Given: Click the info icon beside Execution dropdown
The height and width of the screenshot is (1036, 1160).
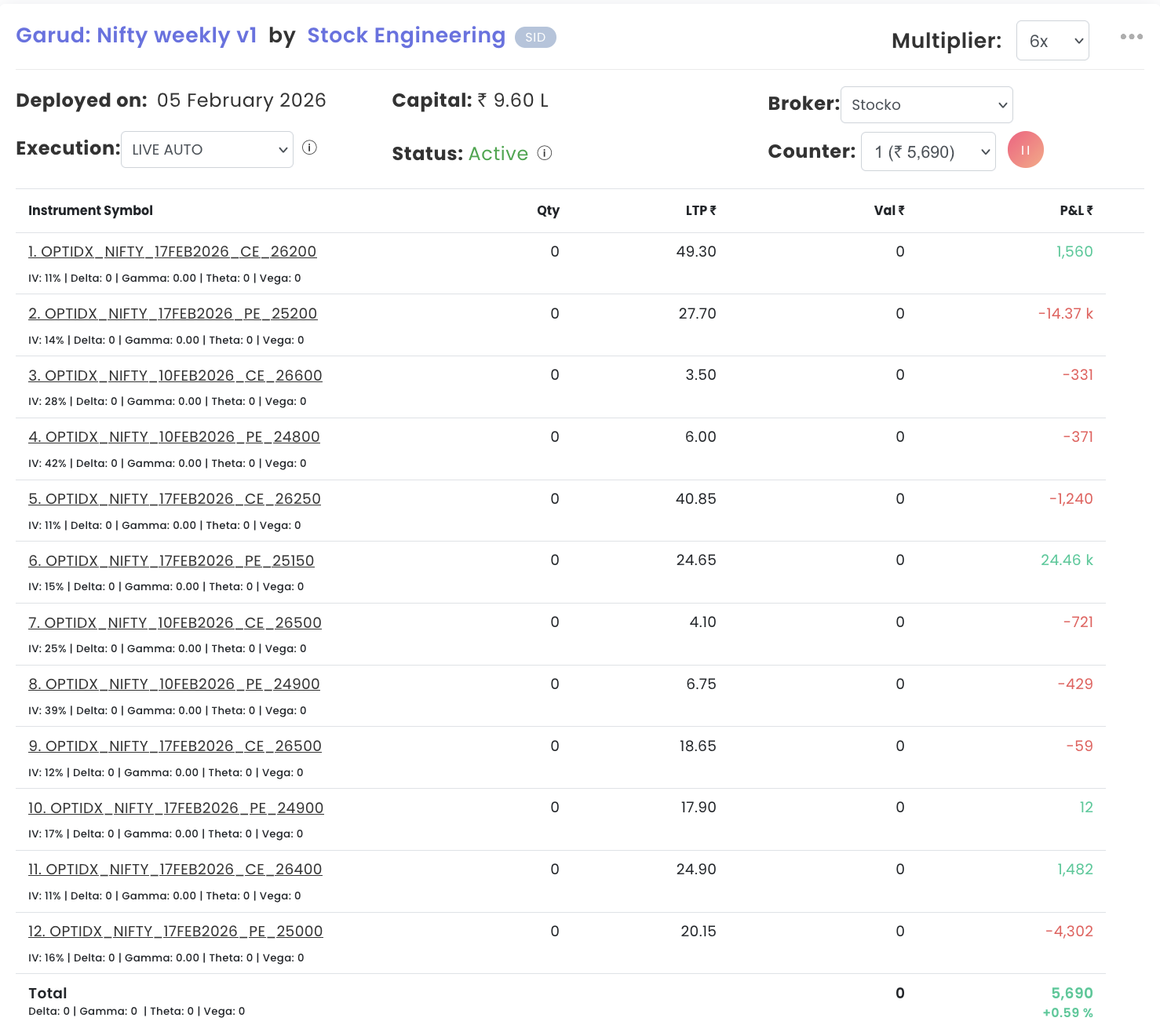Looking at the screenshot, I should click(309, 148).
